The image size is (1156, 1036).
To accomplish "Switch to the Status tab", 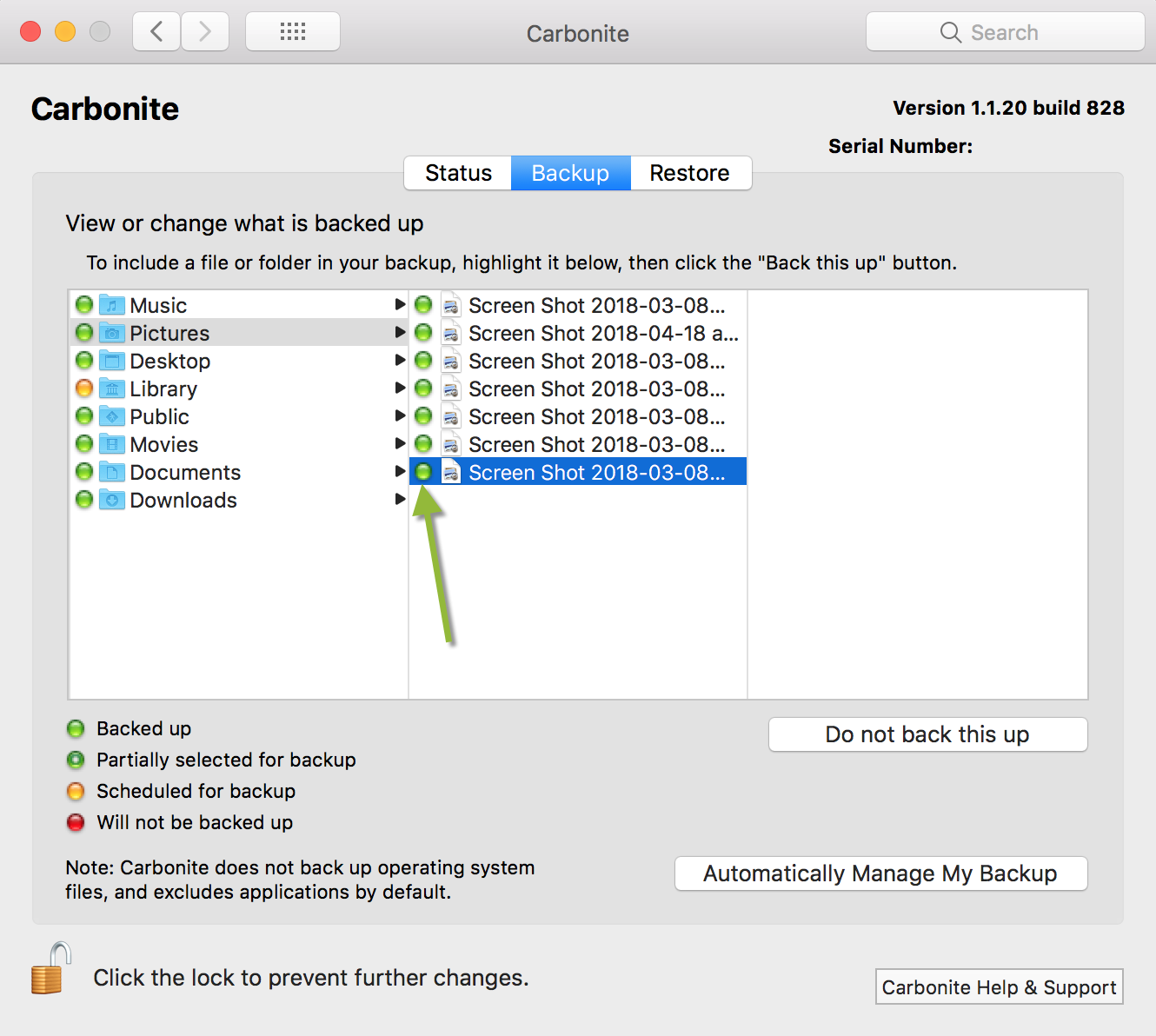I will pos(458,173).
